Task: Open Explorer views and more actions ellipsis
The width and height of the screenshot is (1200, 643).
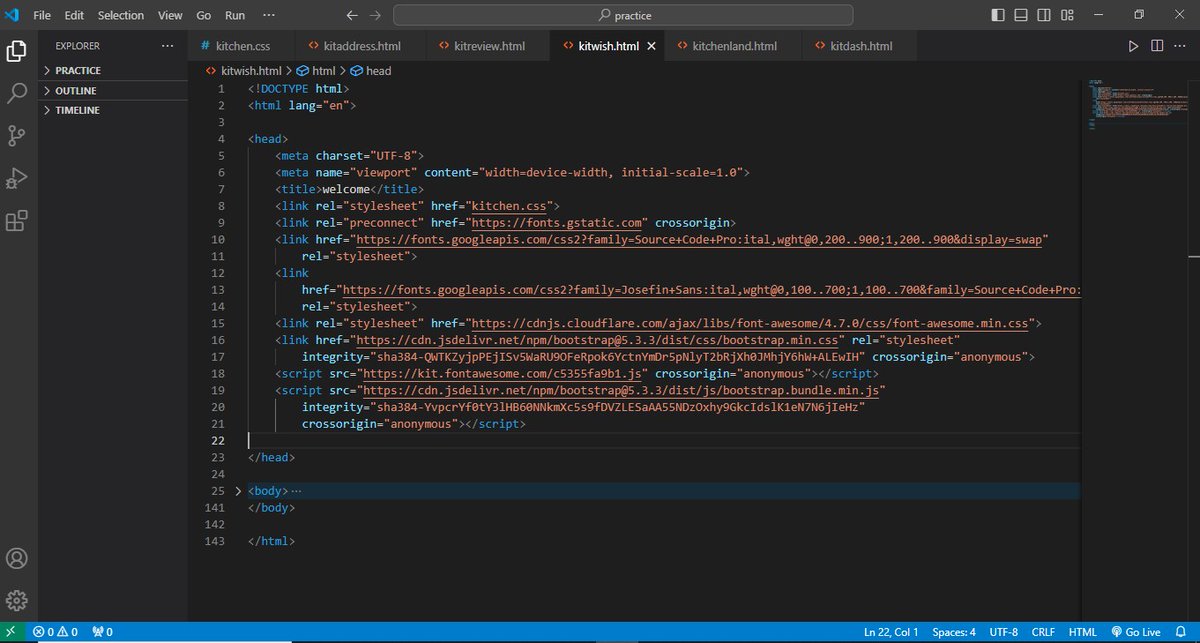Action: 167,46
